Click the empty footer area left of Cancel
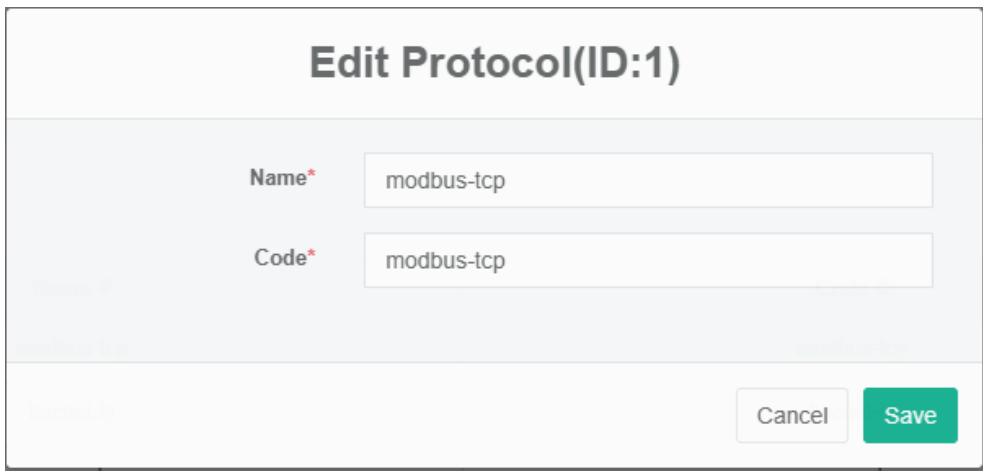 point(400,415)
